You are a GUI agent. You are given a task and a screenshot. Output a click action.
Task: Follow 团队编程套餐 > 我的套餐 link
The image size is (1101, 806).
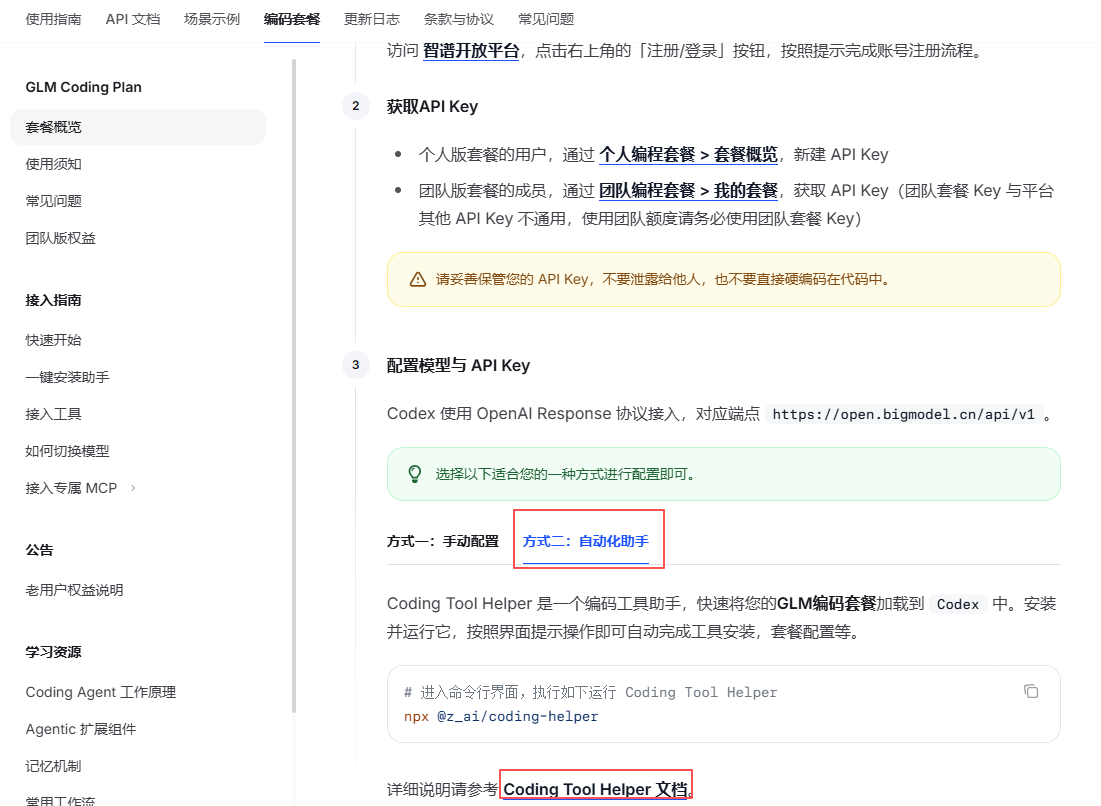coord(688,191)
